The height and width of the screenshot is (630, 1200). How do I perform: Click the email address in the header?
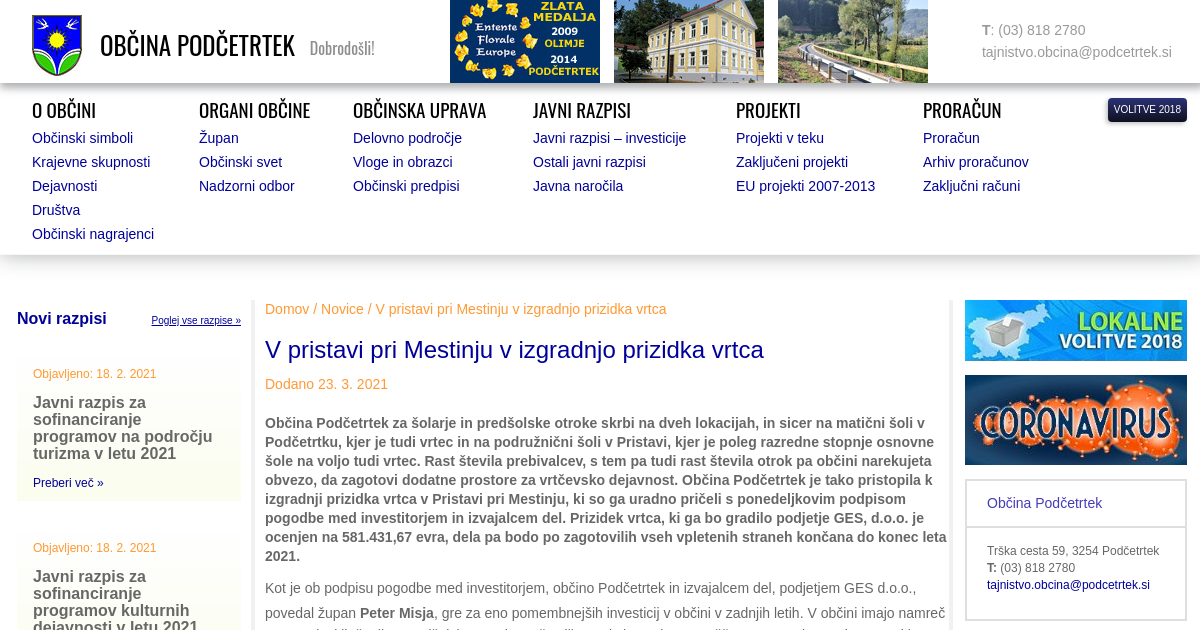point(1076,52)
